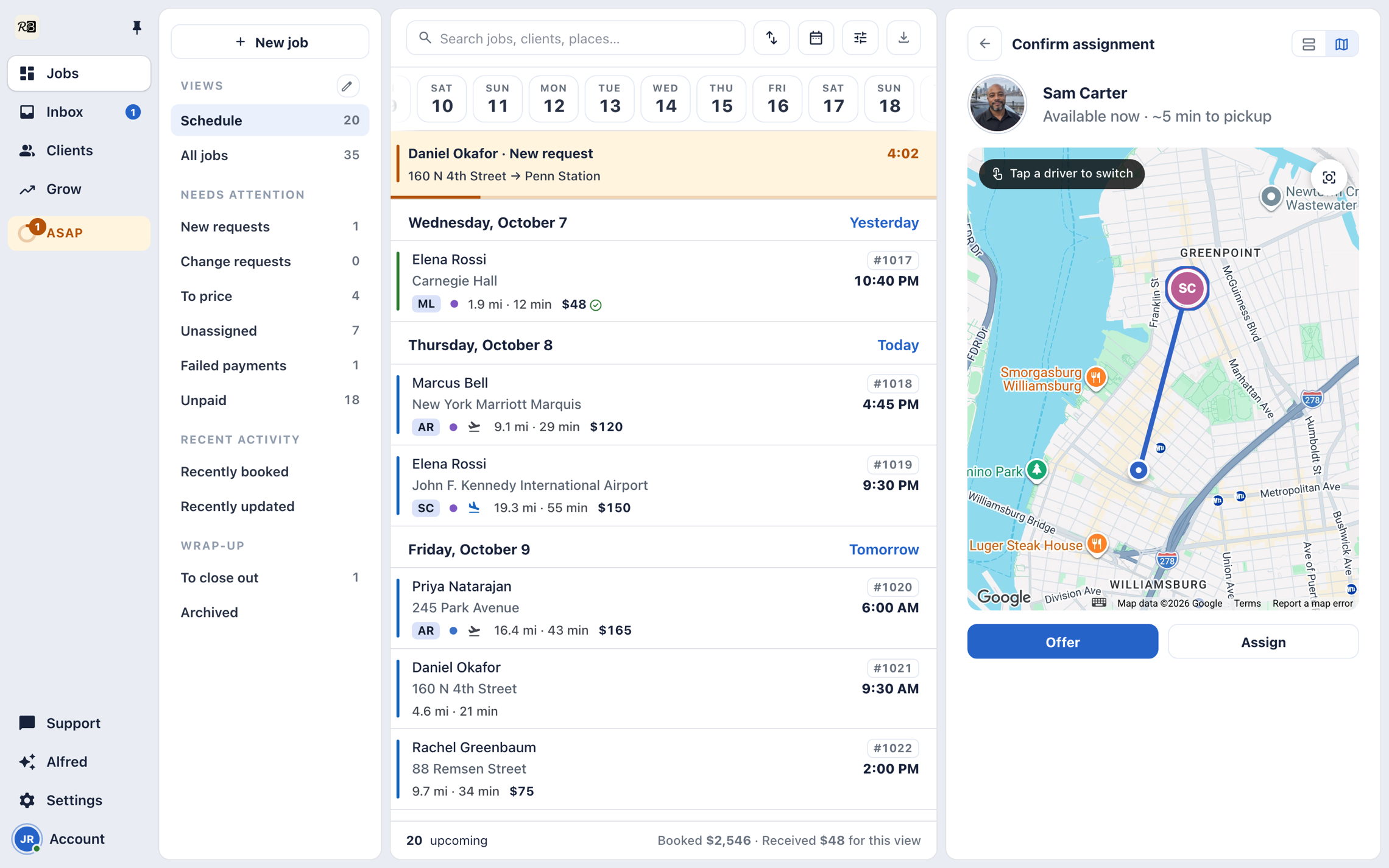Open Archived jobs

[270, 612]
